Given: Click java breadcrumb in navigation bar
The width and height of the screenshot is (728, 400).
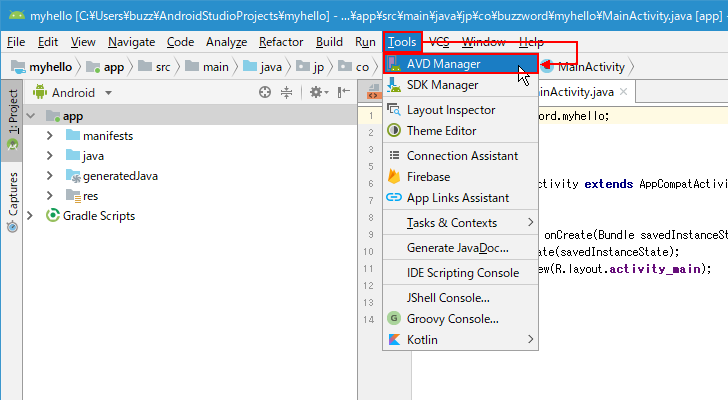Looking at the screenshot, I should coord(262,67).
